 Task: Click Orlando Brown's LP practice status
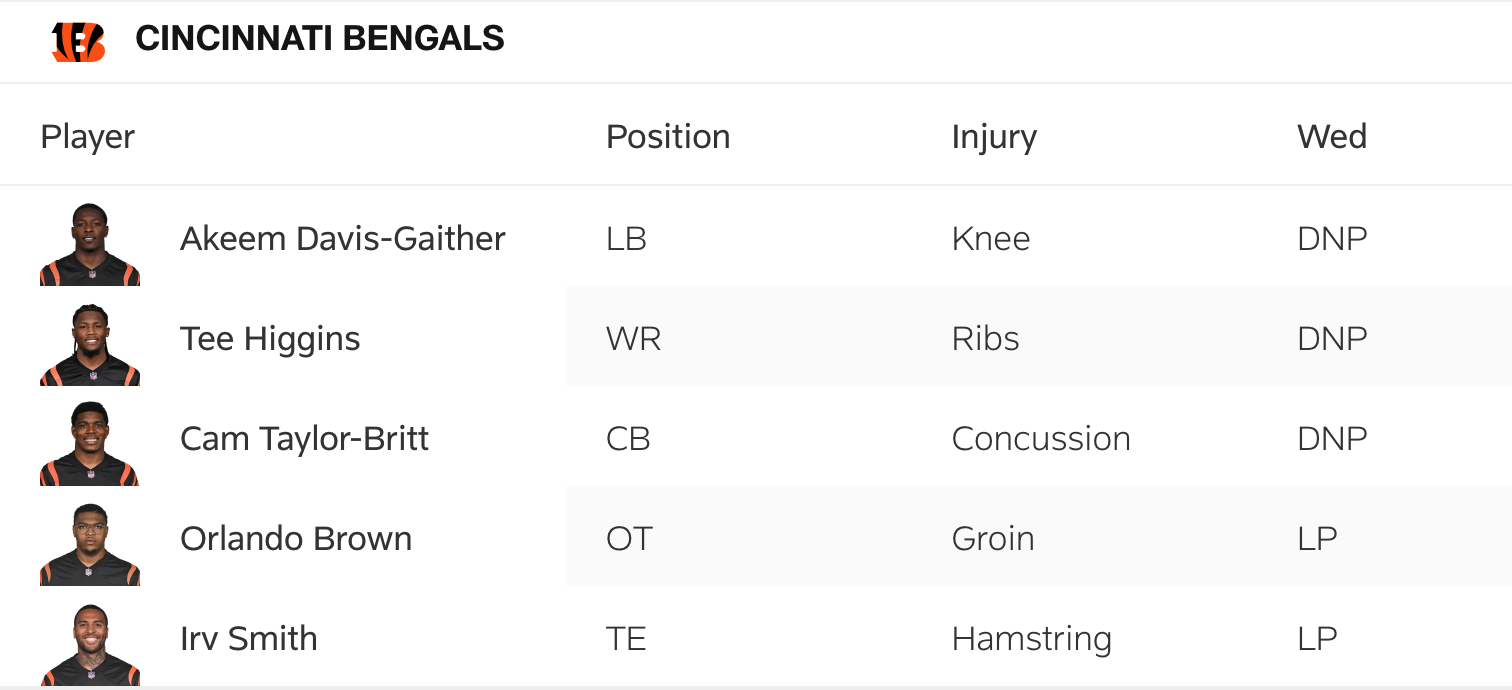[x=1317, y=539]
